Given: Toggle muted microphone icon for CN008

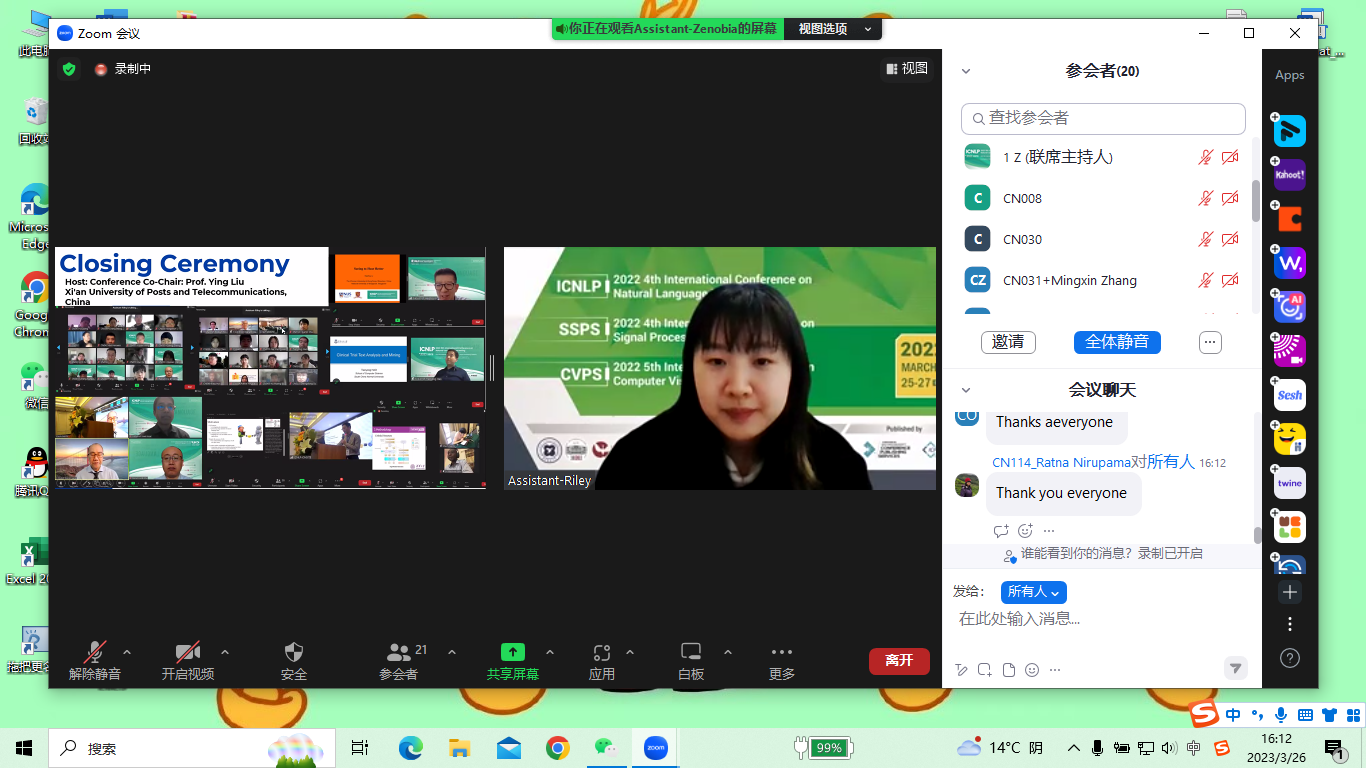Looking at the screenshot, I should (1206, 198).
